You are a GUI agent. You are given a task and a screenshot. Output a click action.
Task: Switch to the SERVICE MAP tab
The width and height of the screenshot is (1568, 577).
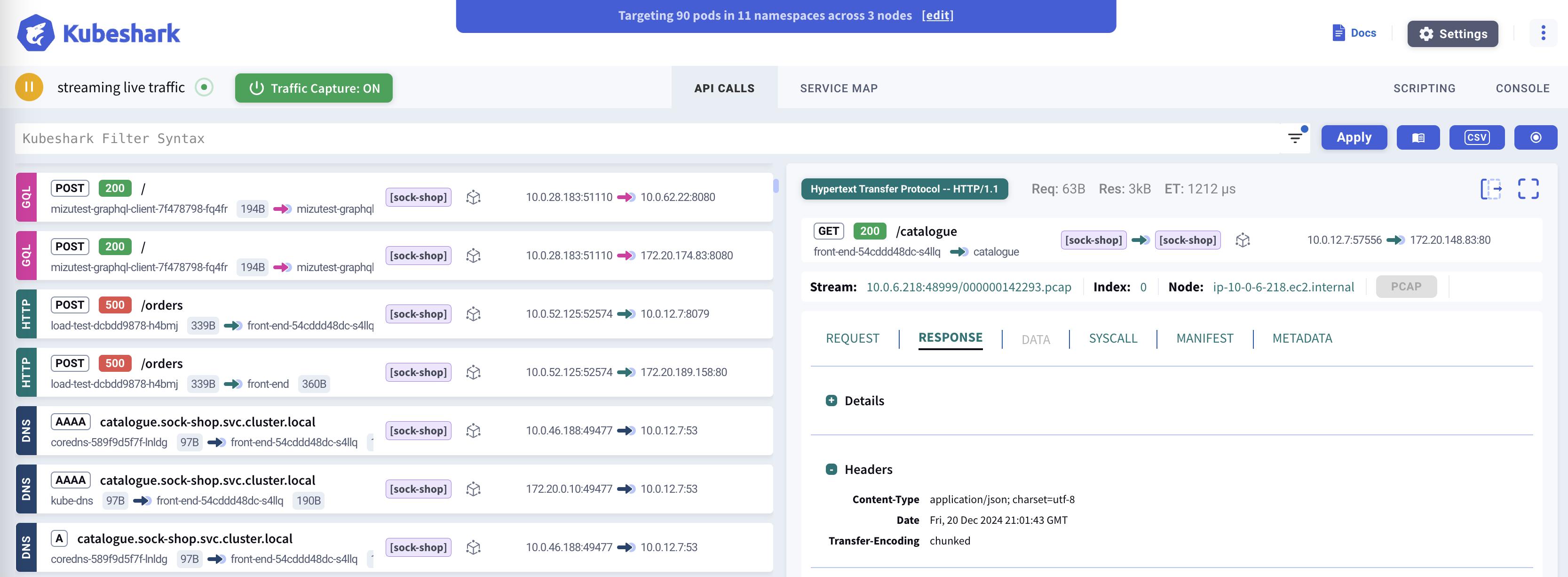click(839, 88)
